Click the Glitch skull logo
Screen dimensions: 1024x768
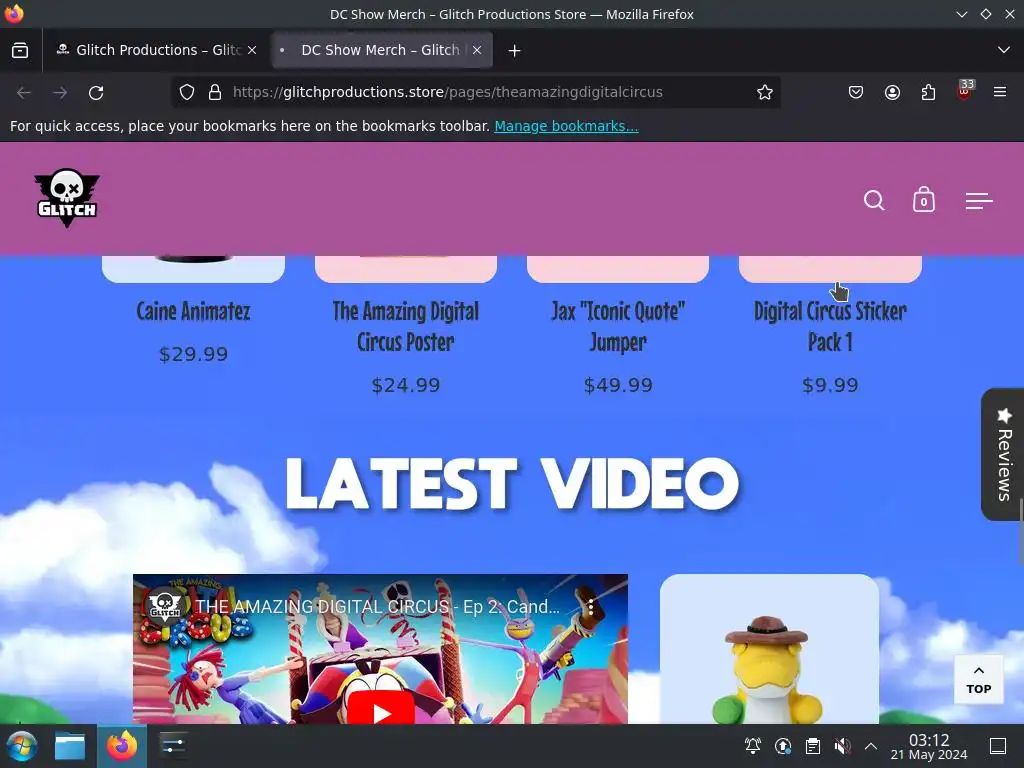point(67,198)
